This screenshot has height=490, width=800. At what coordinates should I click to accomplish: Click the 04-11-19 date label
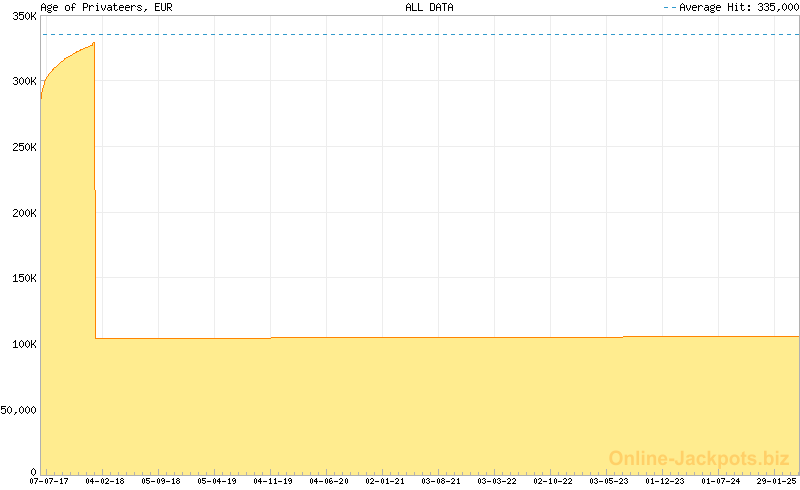click(273, 481)
